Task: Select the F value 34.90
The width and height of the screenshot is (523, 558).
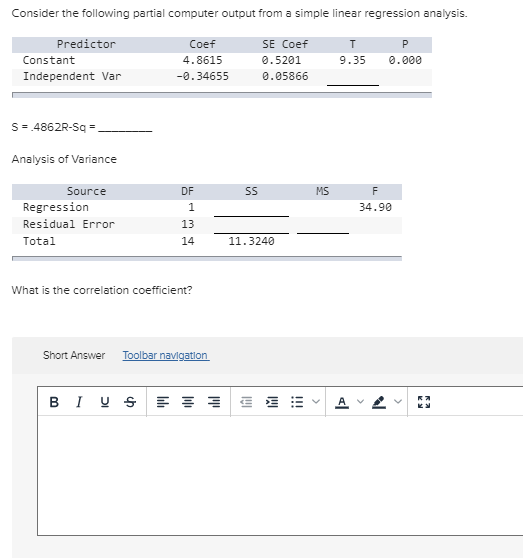Action: point(375,207)
